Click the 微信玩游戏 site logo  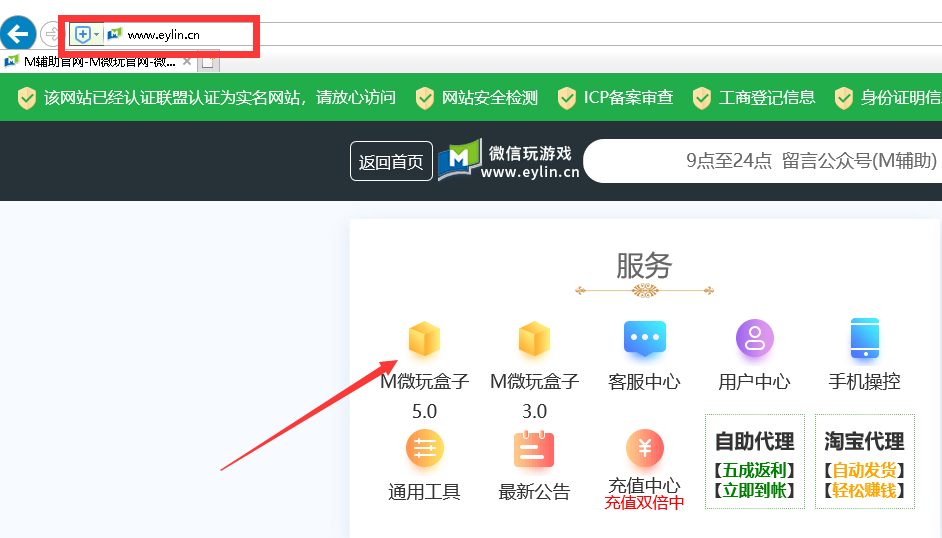[x=509, y=161]
